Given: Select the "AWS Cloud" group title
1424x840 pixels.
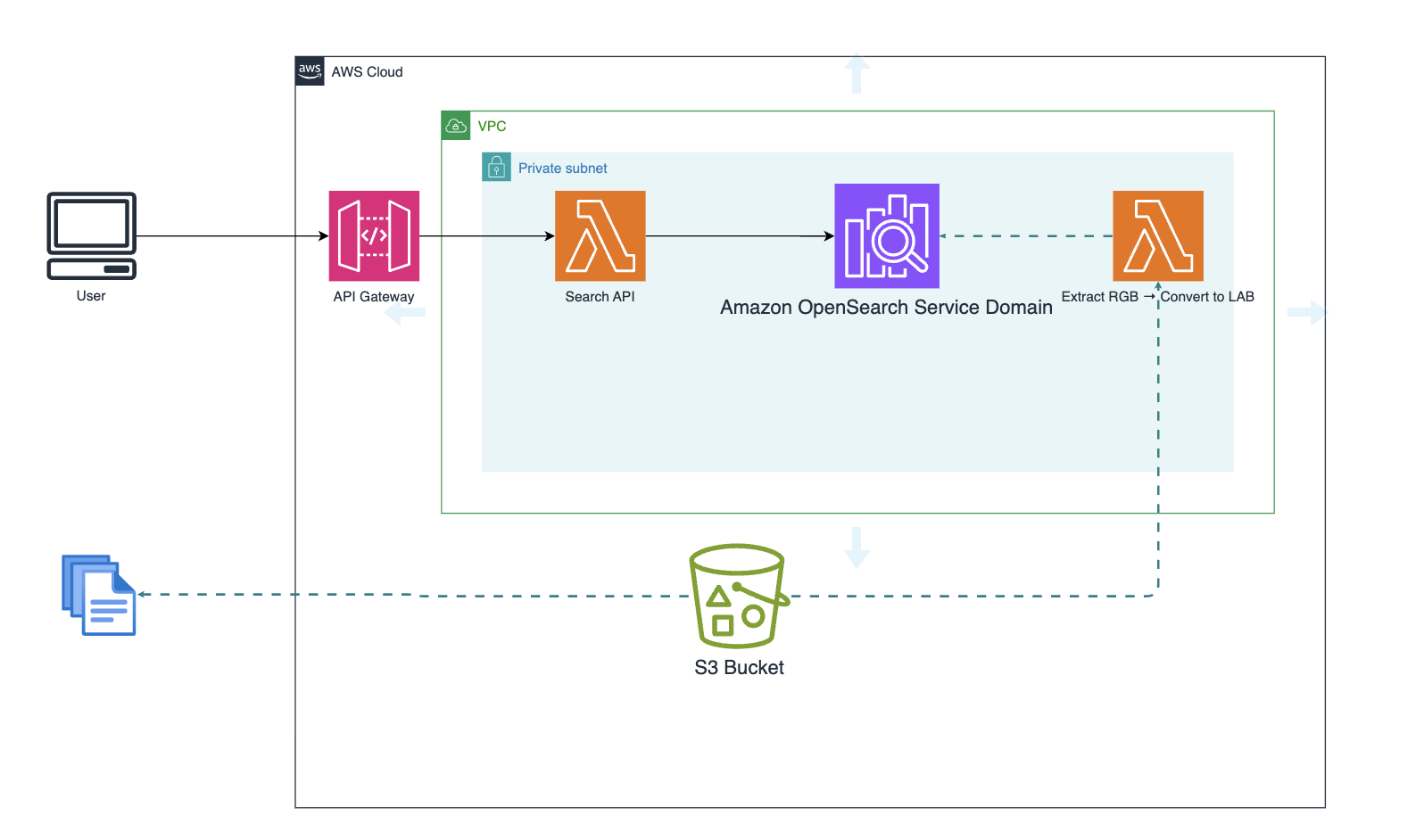Looking at the screenshot, I should (367, 72).
